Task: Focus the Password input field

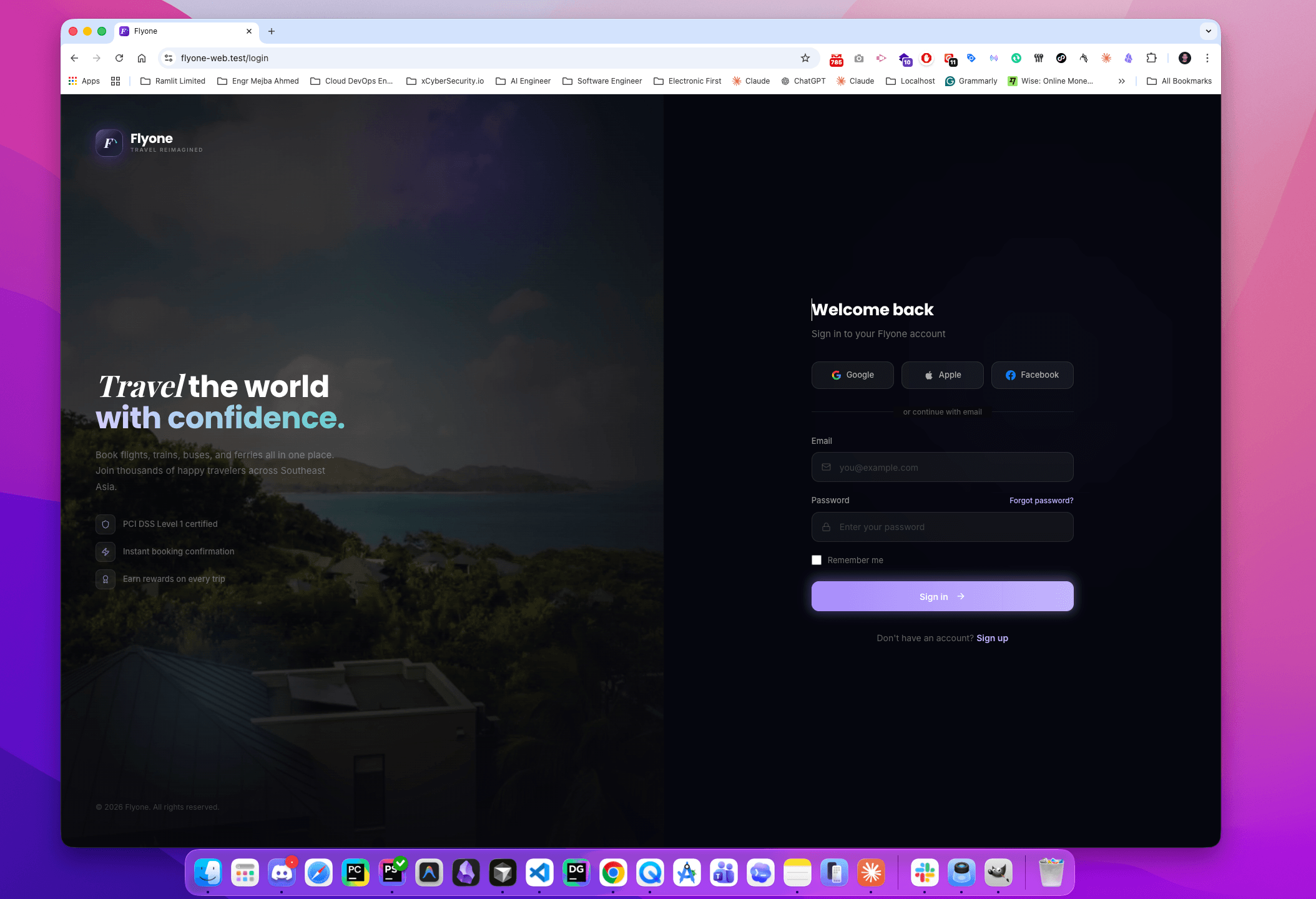Action: click(942, 527)
